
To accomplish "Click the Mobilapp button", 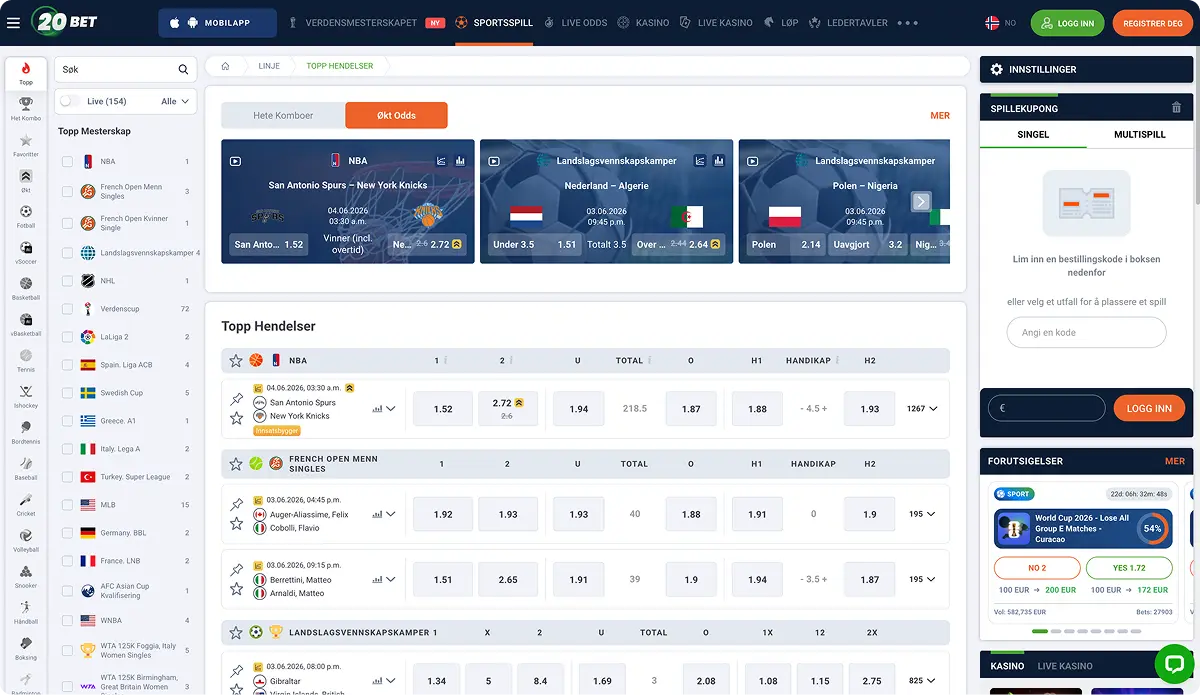I will click(217, 23).
